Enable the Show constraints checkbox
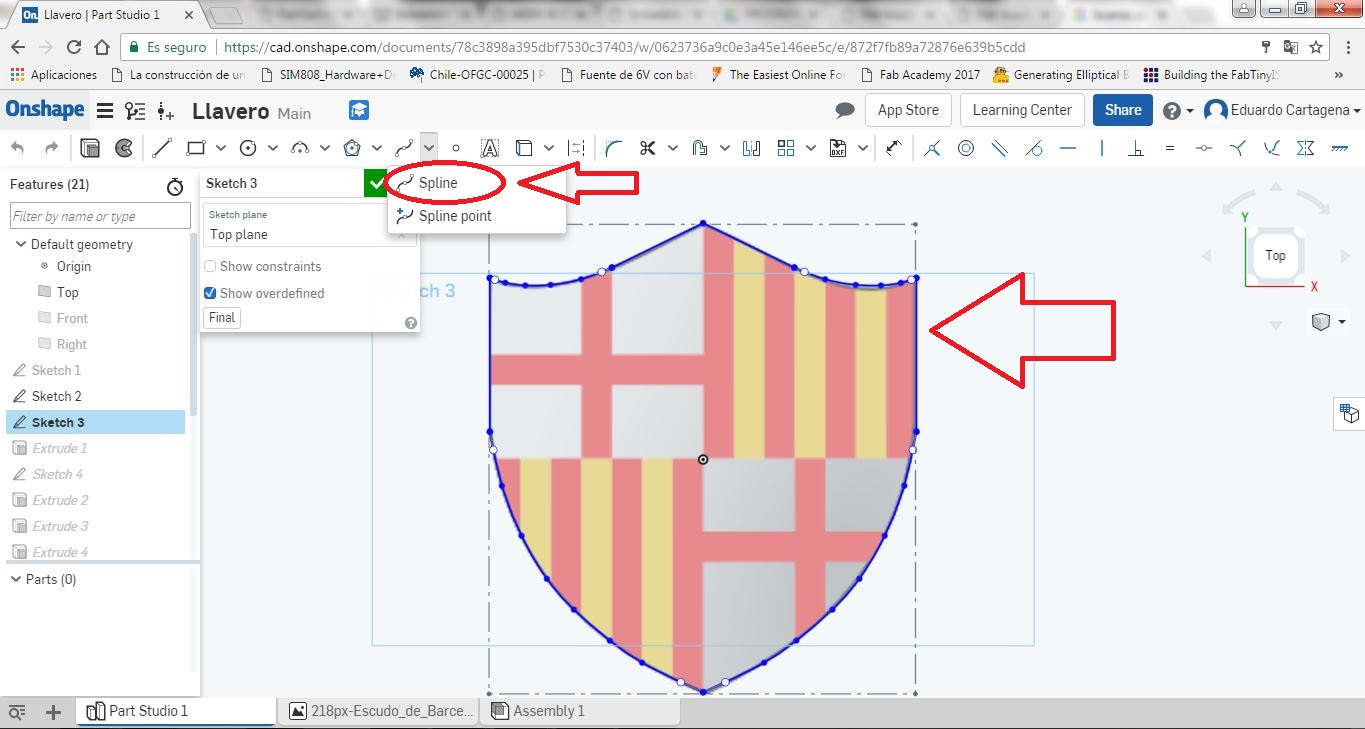Screen dimensions: 1365x729 tap(210, 267)
